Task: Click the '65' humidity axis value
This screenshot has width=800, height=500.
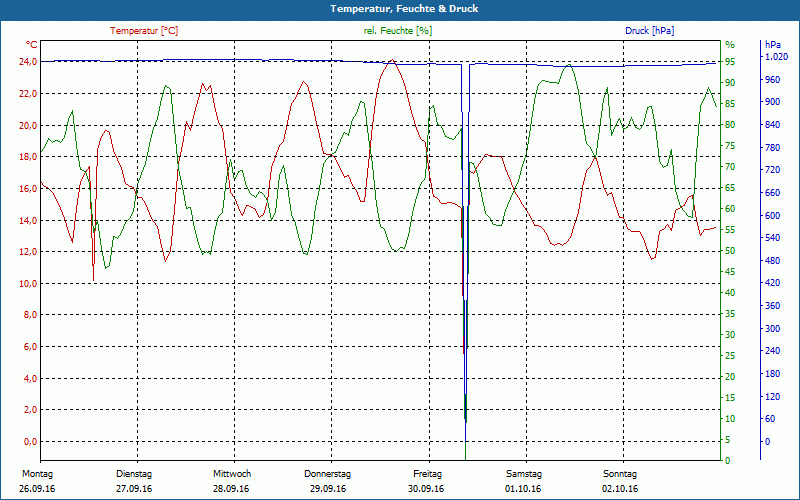Action: [x=730, y=188]
